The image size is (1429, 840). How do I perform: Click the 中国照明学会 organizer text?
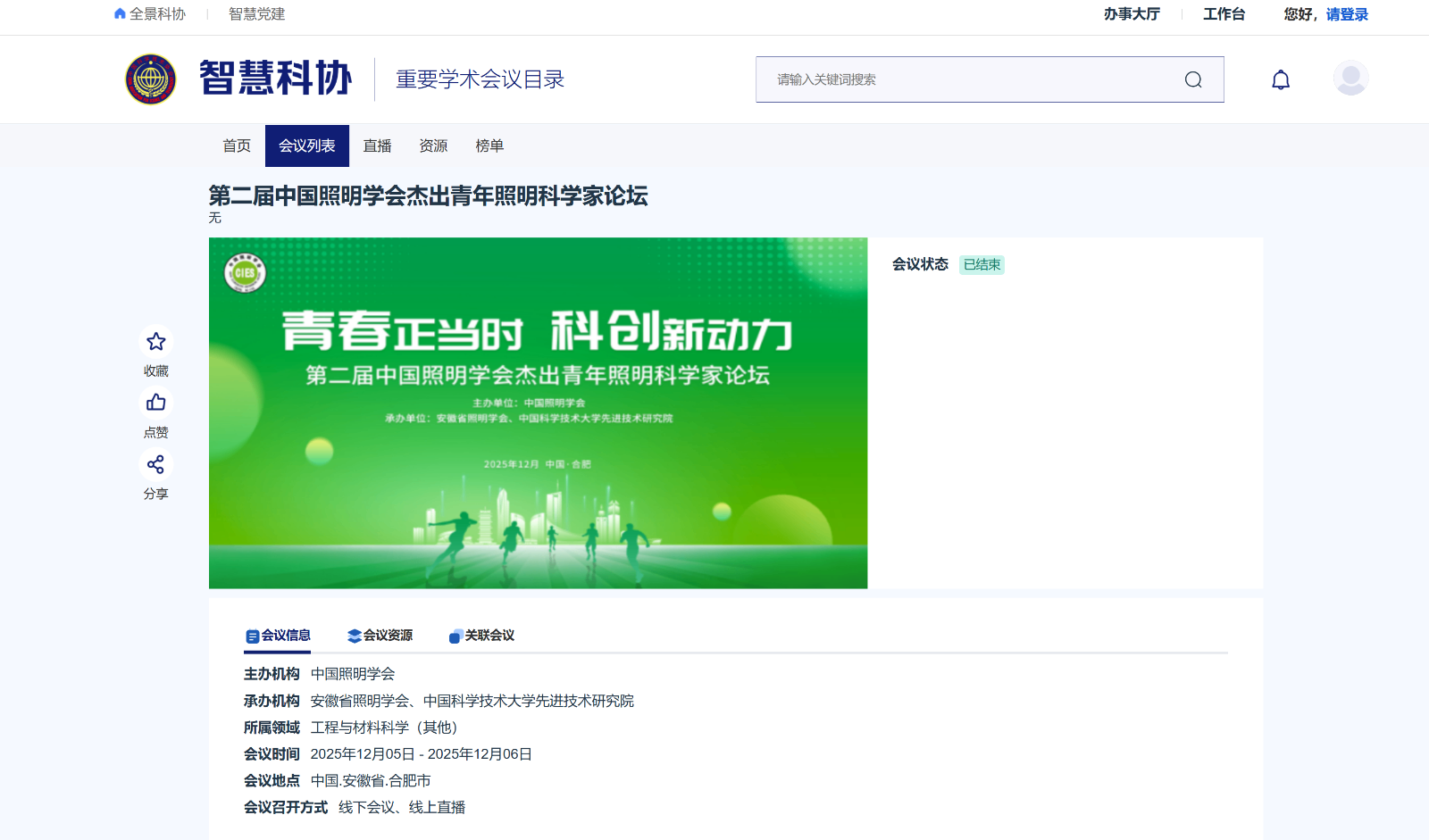(353, 674)
